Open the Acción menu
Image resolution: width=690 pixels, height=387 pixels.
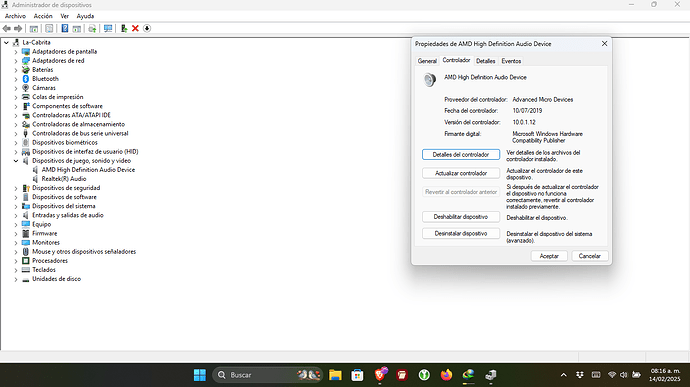point(43,16)
